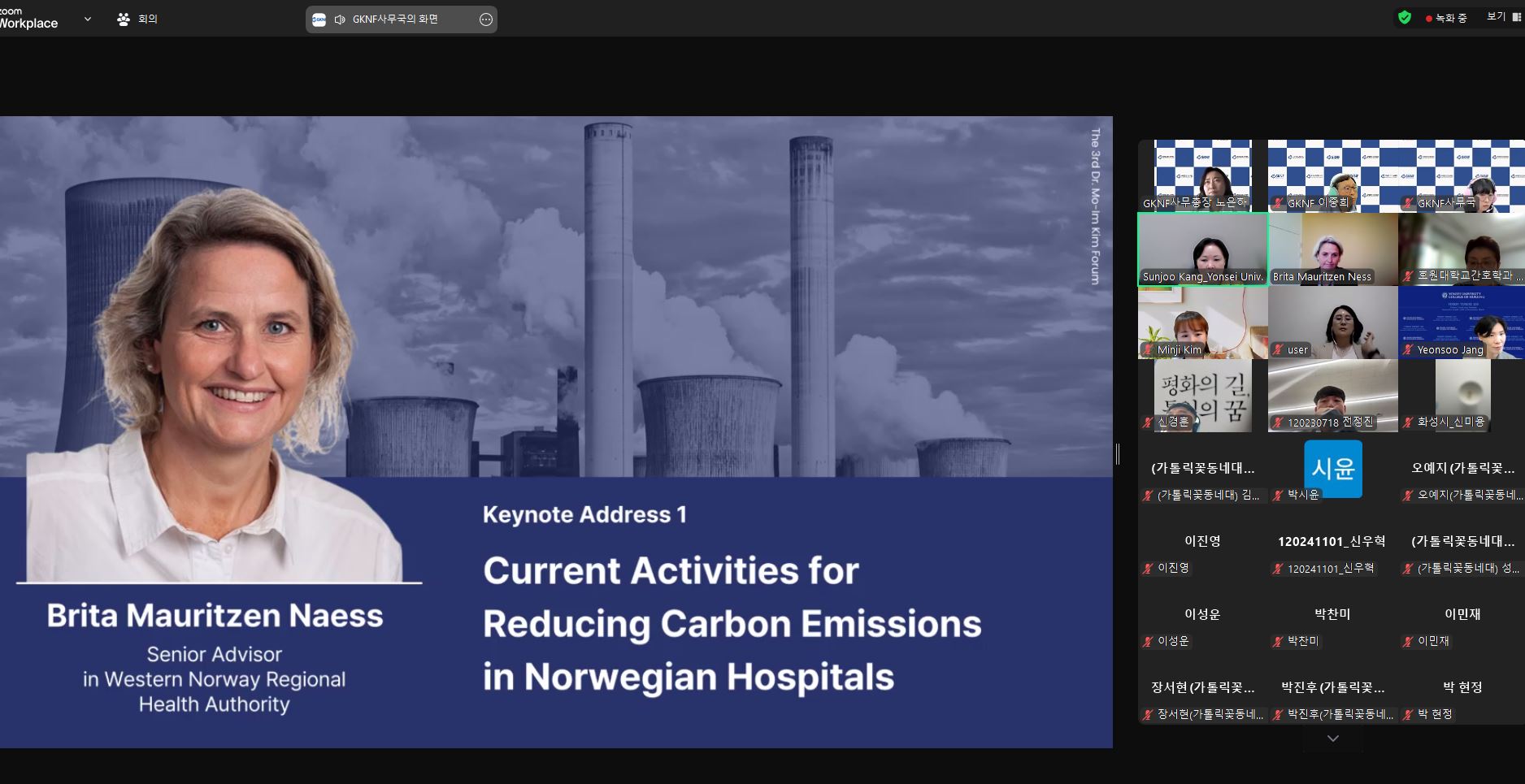Click the GKNF logo in the share bar
The image size is (1525, 784).
coord(319,19)
